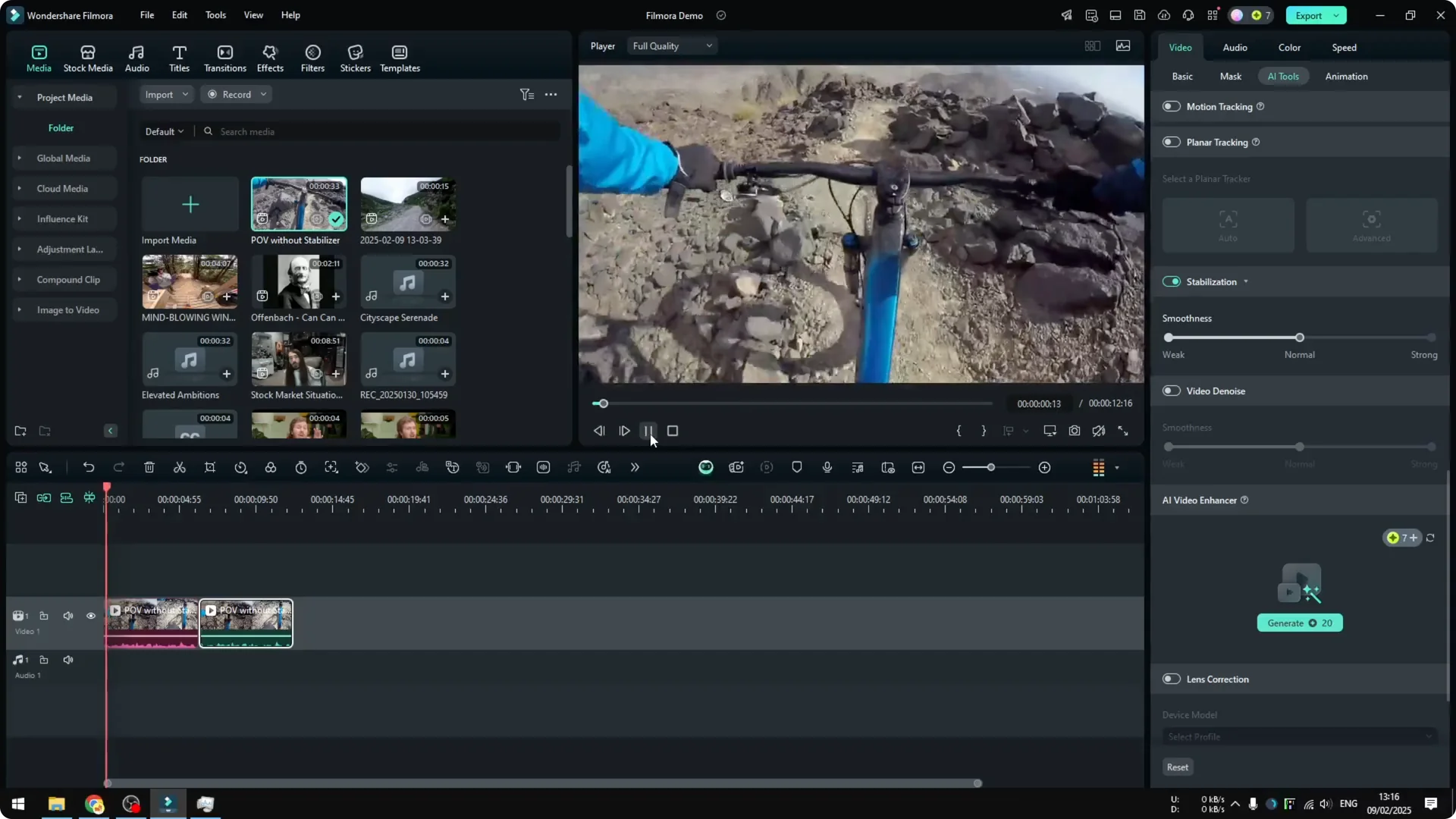The image size is (1456, 819).
Task: Split the clip with the scissors tool
Action: pyautogui.click(x=179, y=467)
